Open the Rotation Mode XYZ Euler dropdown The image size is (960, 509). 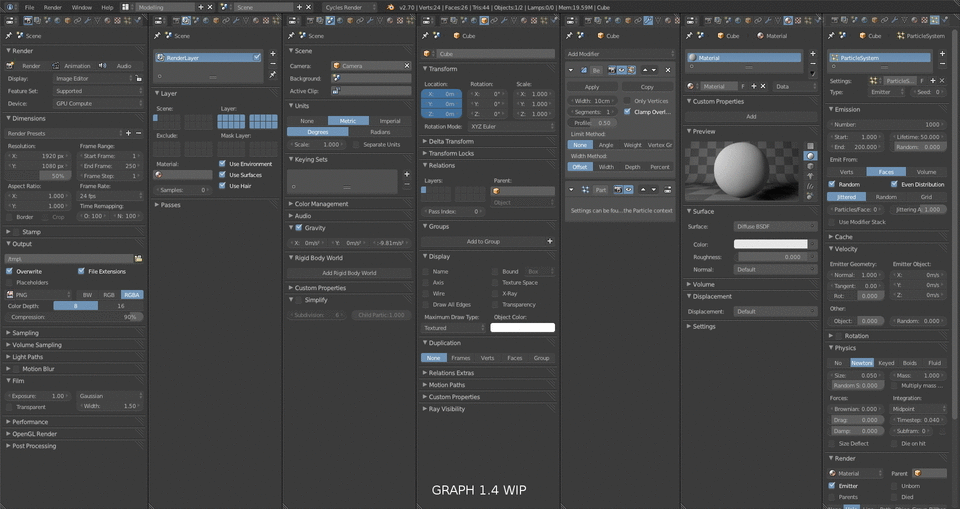tap(512, 126)
